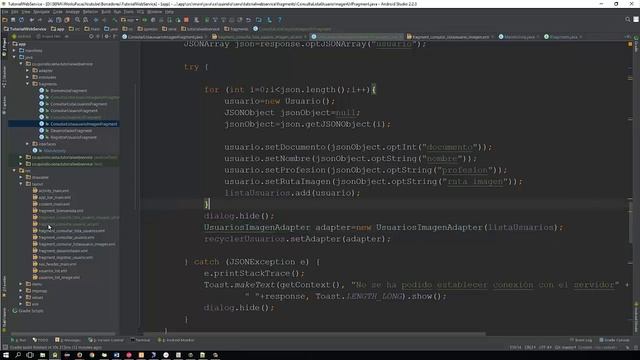Select BienvenidaFragment in project tree
This screenshot has height=360, width=640.
[x=69, y=91]
